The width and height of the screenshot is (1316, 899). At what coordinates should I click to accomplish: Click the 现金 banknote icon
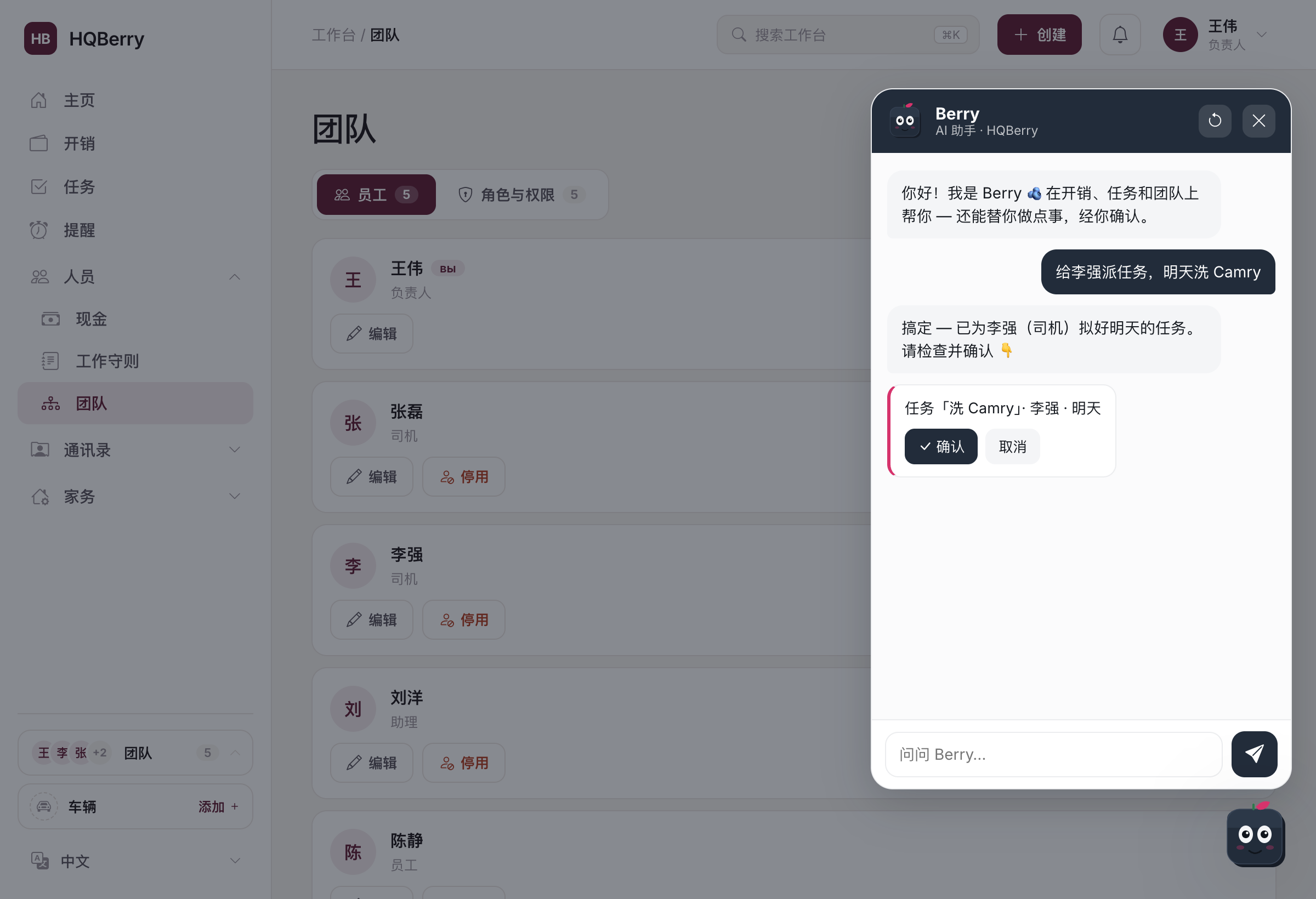tap(50, 319)
